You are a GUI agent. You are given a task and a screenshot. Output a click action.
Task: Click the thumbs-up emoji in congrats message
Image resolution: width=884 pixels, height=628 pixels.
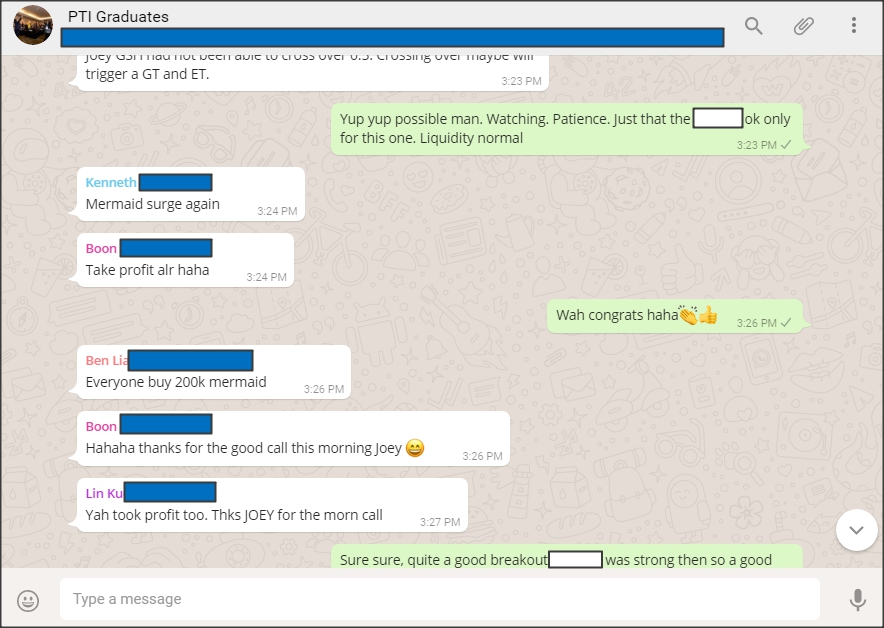tap(708, 315)
